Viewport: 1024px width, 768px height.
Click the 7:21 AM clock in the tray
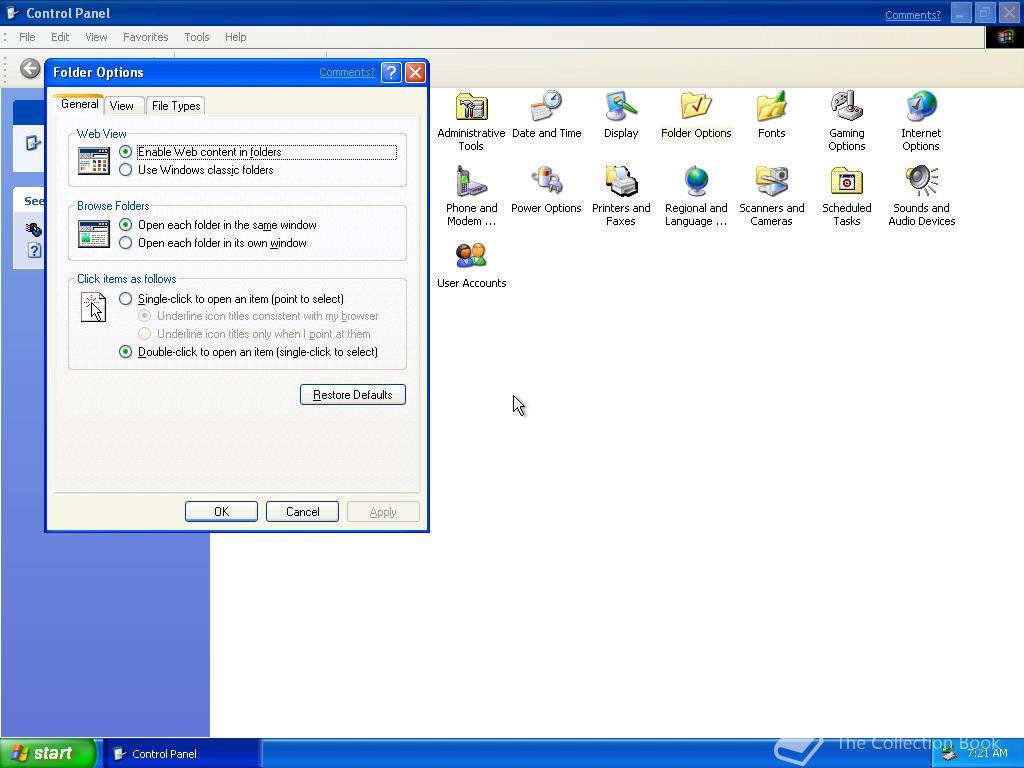987,753
